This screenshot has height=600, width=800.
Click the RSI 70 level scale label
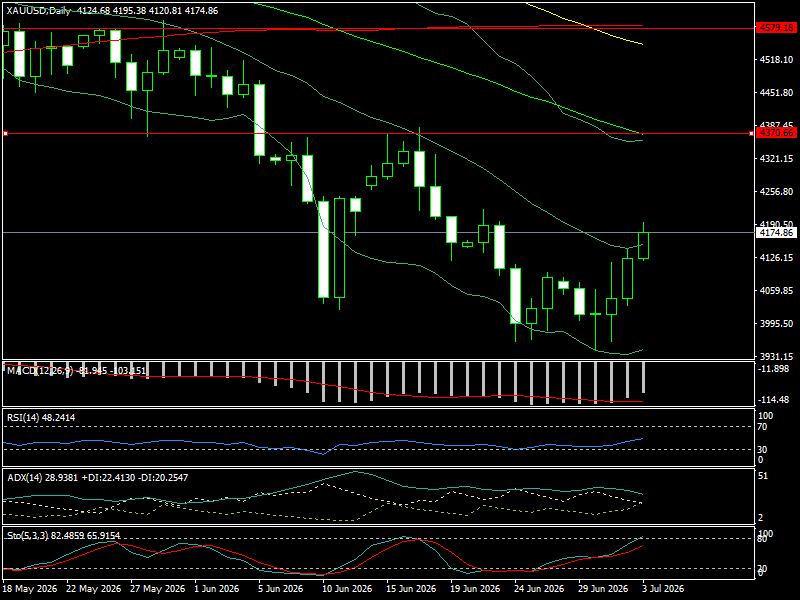pyautogui.click(x=762, y=427)
